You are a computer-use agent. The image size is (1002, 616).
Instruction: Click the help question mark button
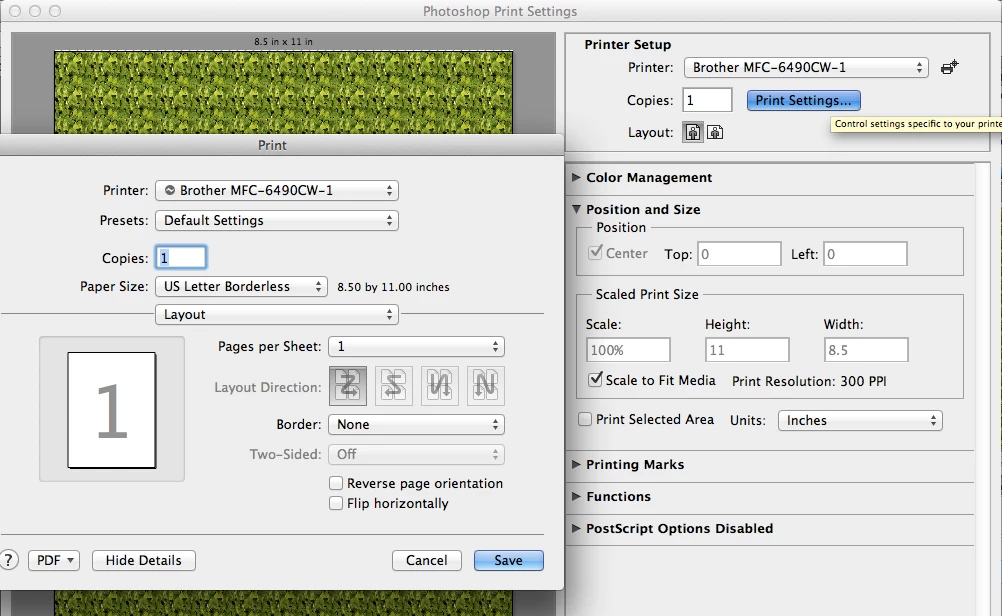click(8, 560)
